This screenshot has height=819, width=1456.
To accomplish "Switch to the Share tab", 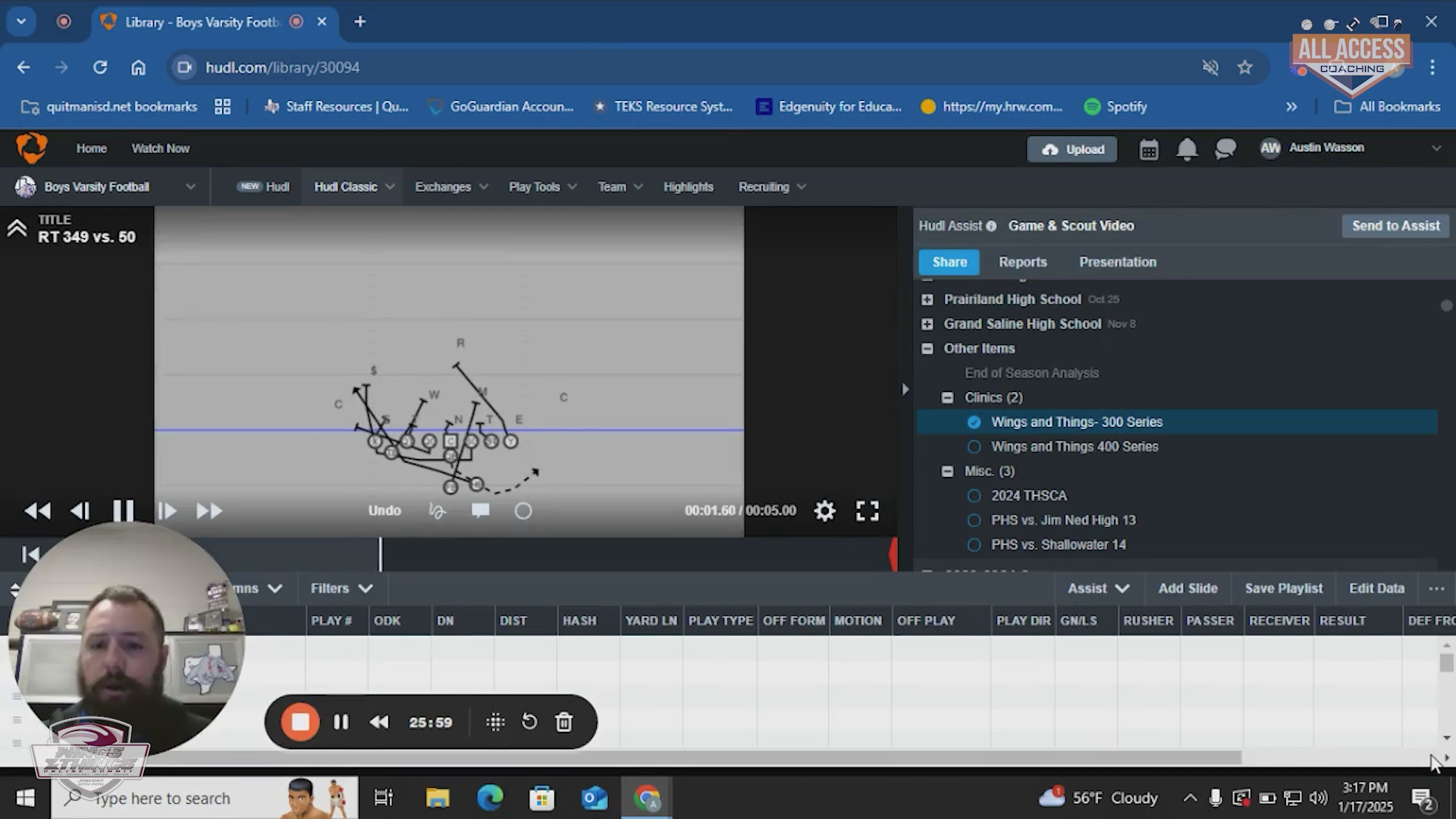I will (x=949, y=262).
